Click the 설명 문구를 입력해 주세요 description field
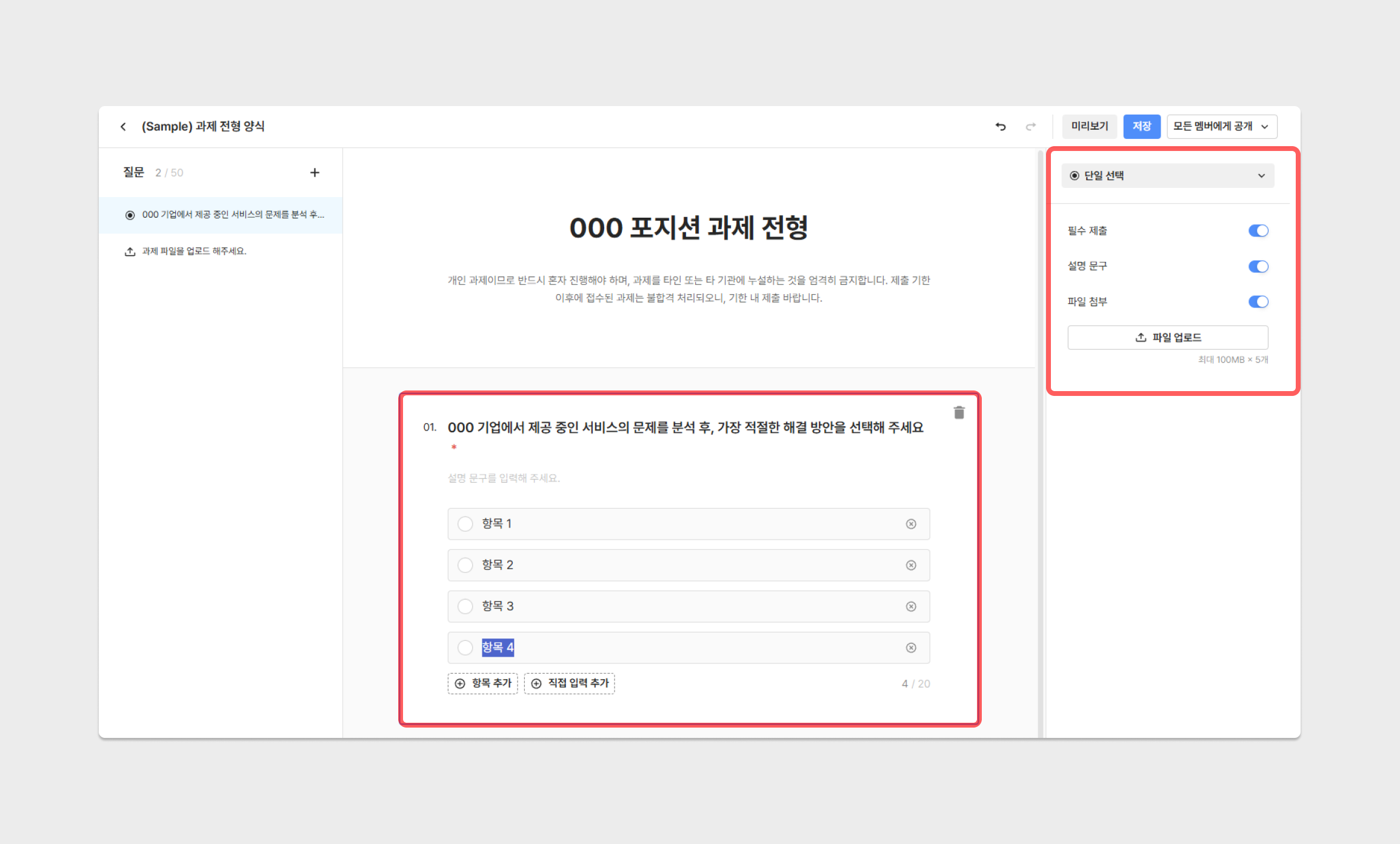 [x=504, y=478]
